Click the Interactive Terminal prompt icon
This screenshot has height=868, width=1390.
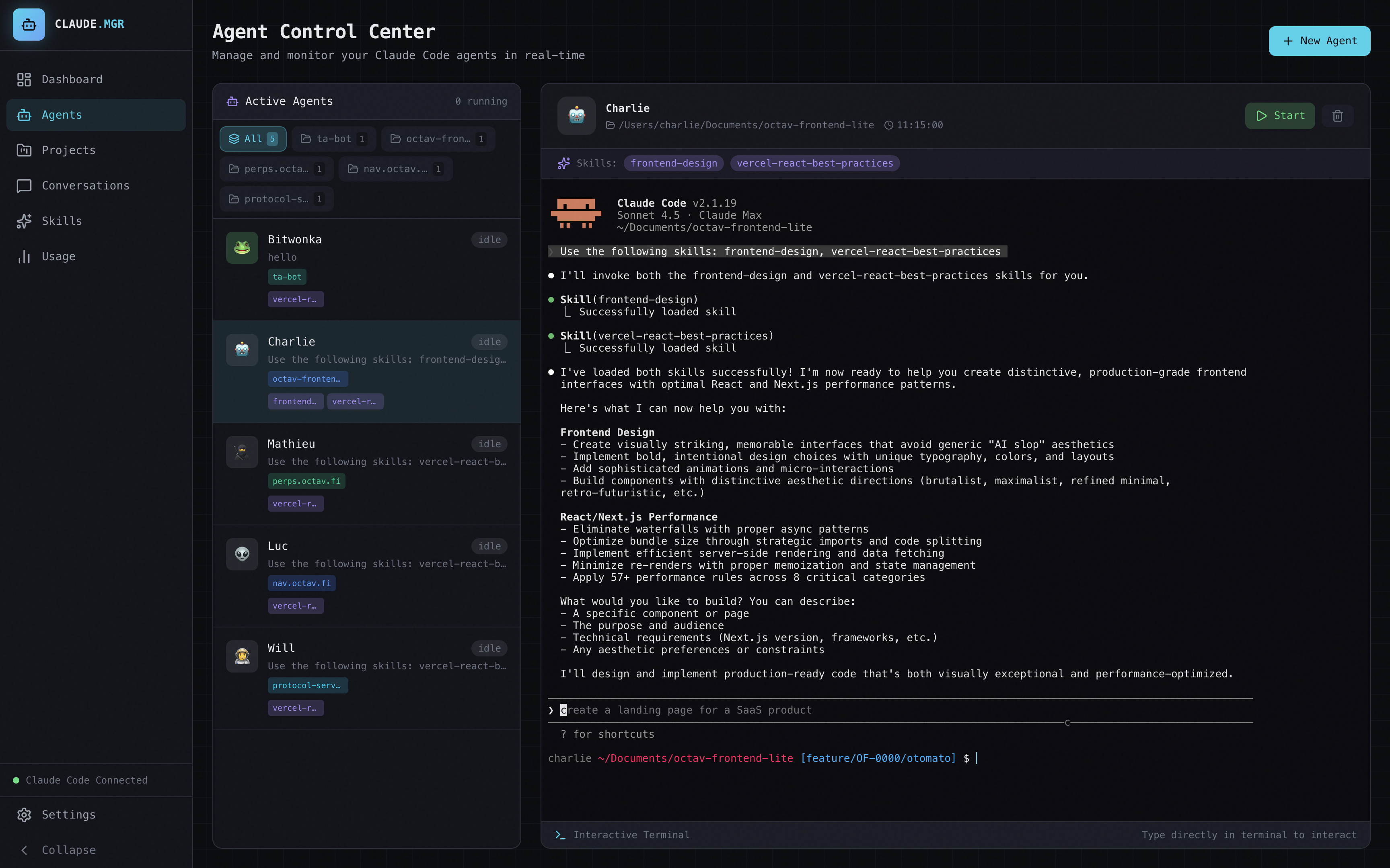click(559, 835)
